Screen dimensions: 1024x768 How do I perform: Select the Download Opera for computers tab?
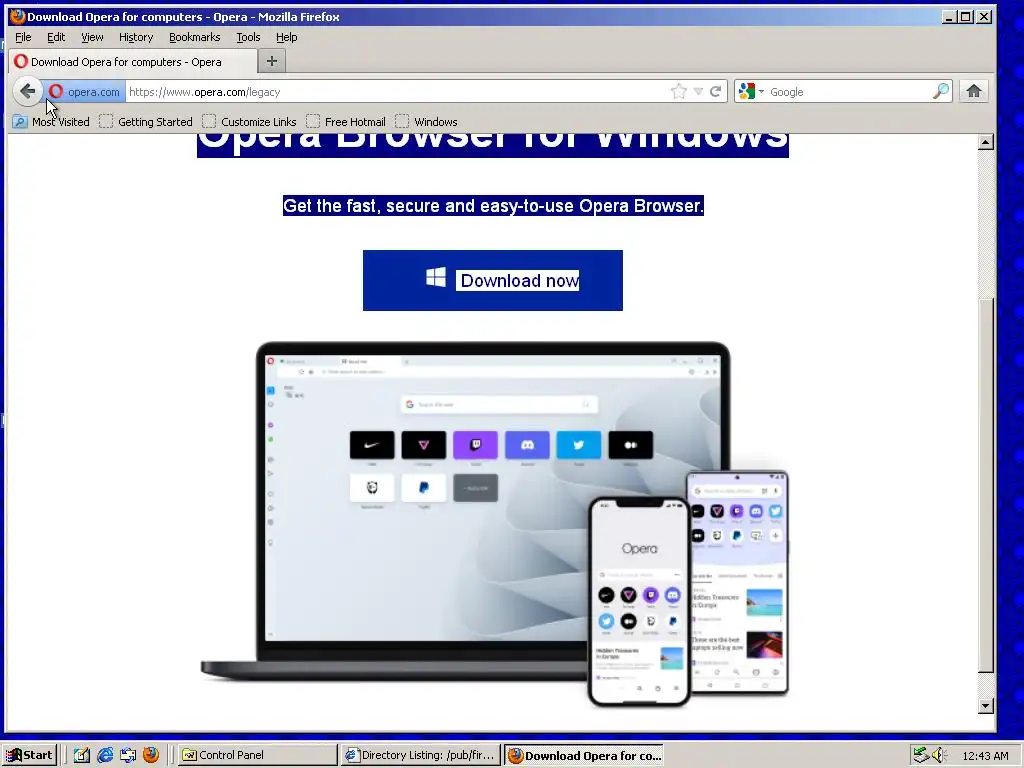point(133,62)
